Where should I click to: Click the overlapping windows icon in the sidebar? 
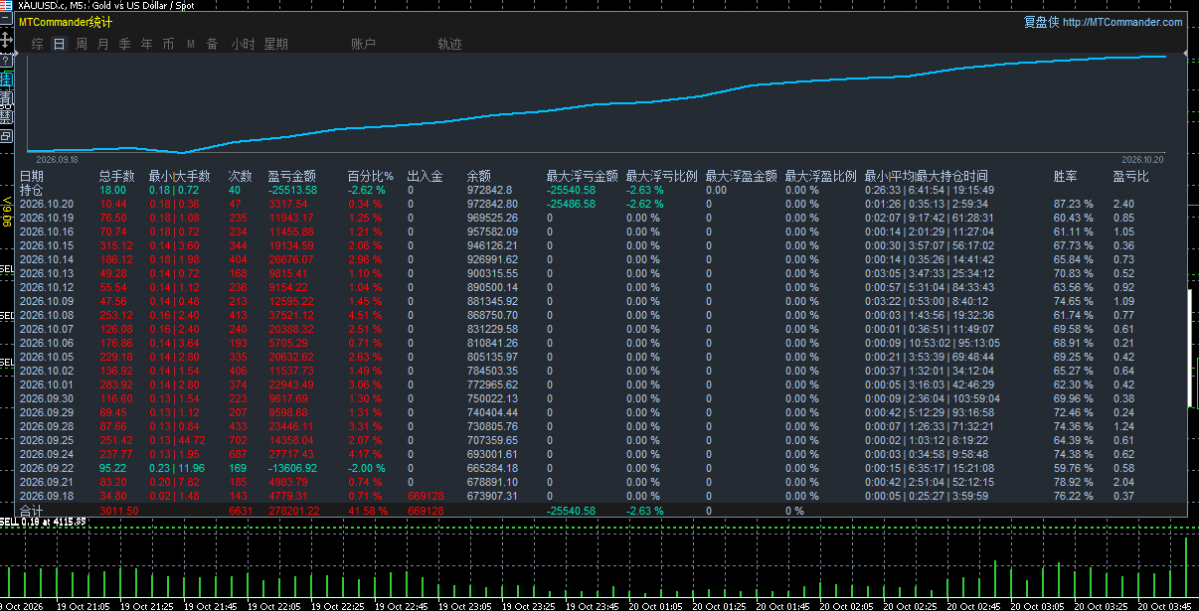pos(6,136)
